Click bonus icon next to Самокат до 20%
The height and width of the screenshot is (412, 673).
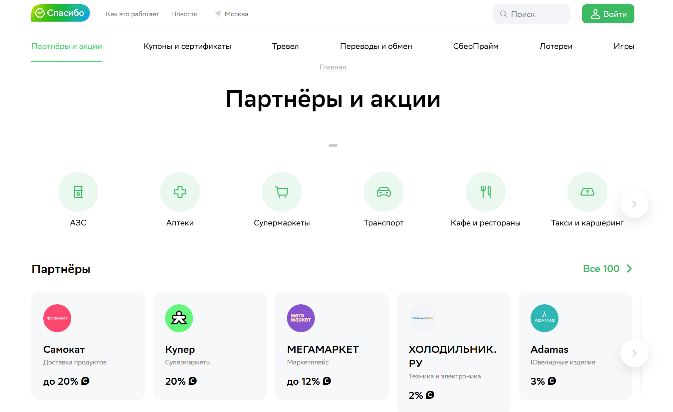pos(85,381)
